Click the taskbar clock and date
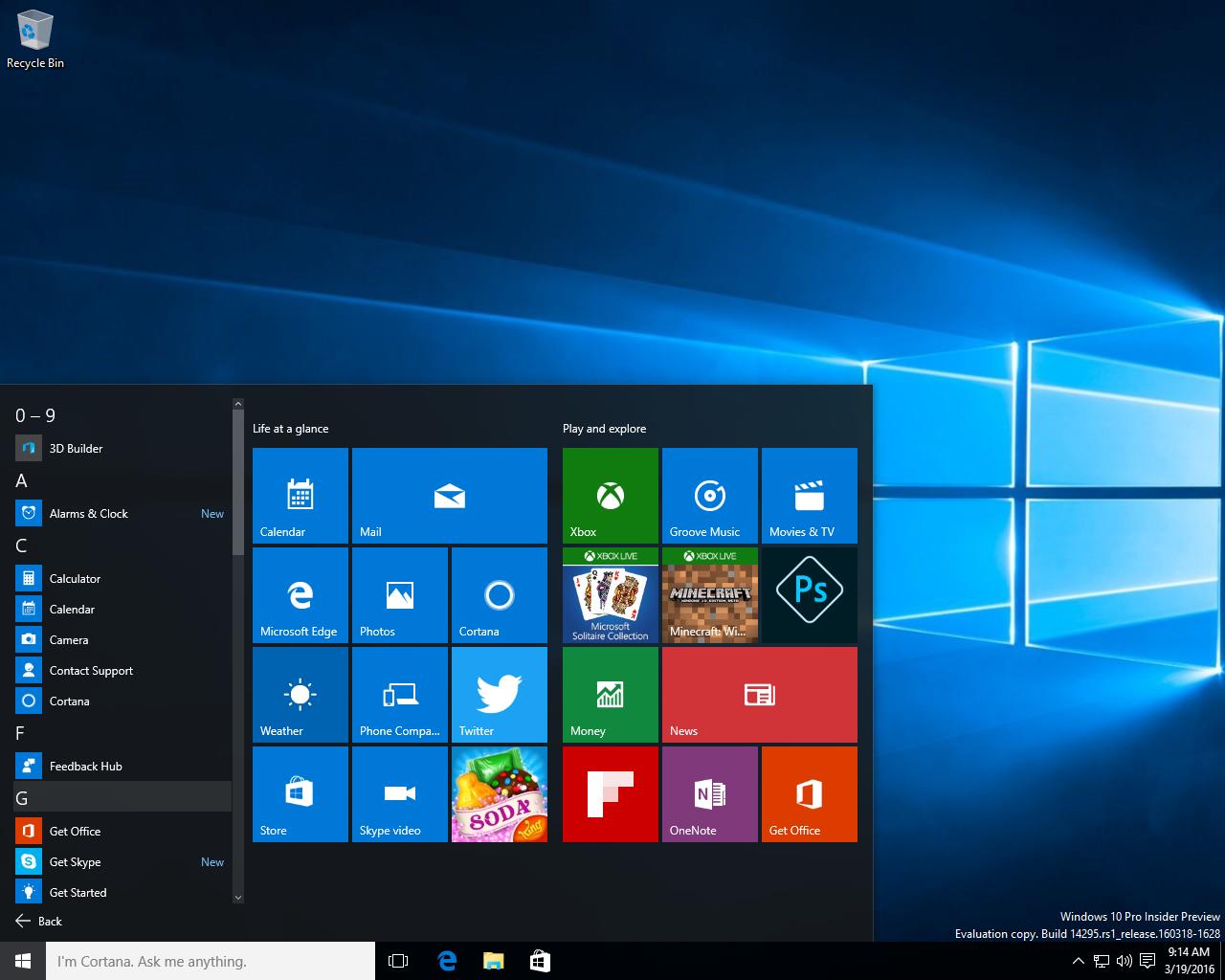 [x=1189, y=961]
